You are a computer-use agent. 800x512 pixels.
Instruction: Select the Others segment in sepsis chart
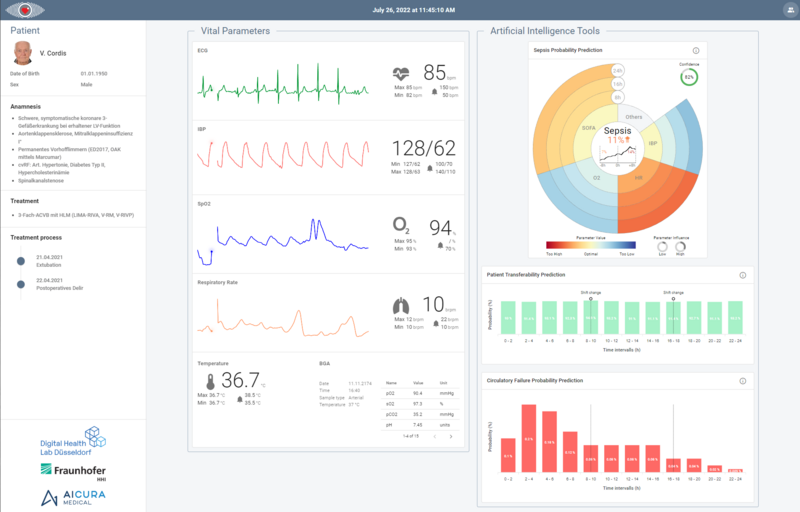coord(633,117)
